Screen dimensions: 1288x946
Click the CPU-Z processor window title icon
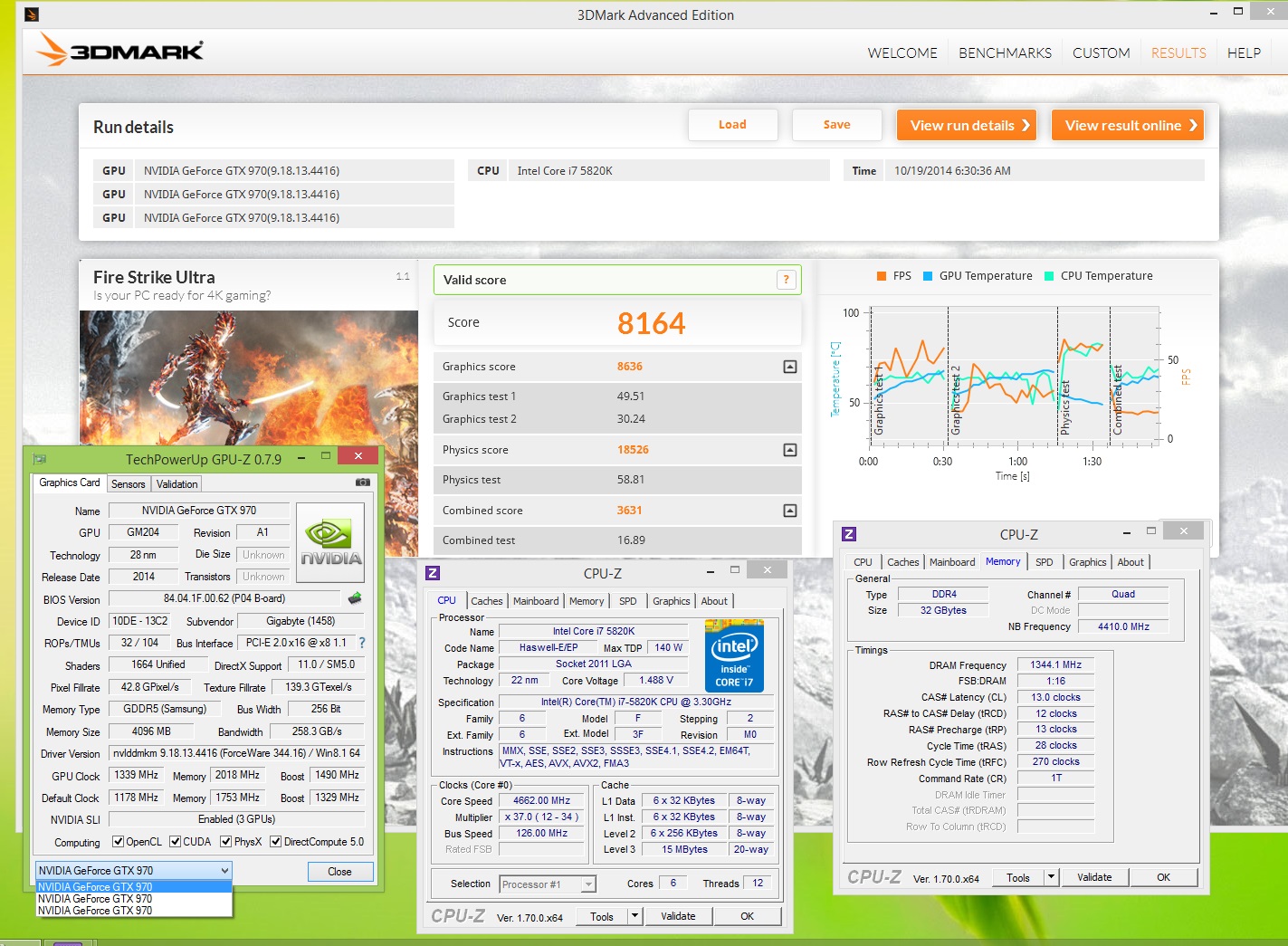pos(433,572)
